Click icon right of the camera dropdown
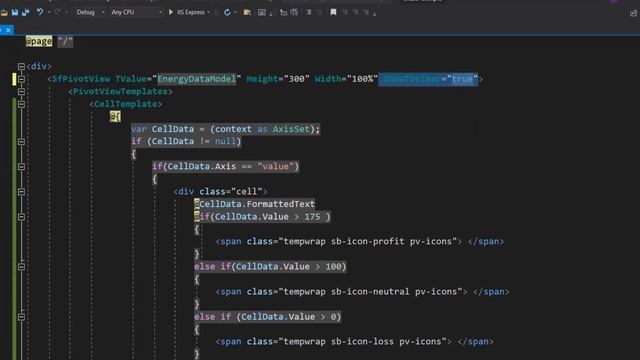Image resolution: width=640 pixels, height=360 pixels. (283, 13)
